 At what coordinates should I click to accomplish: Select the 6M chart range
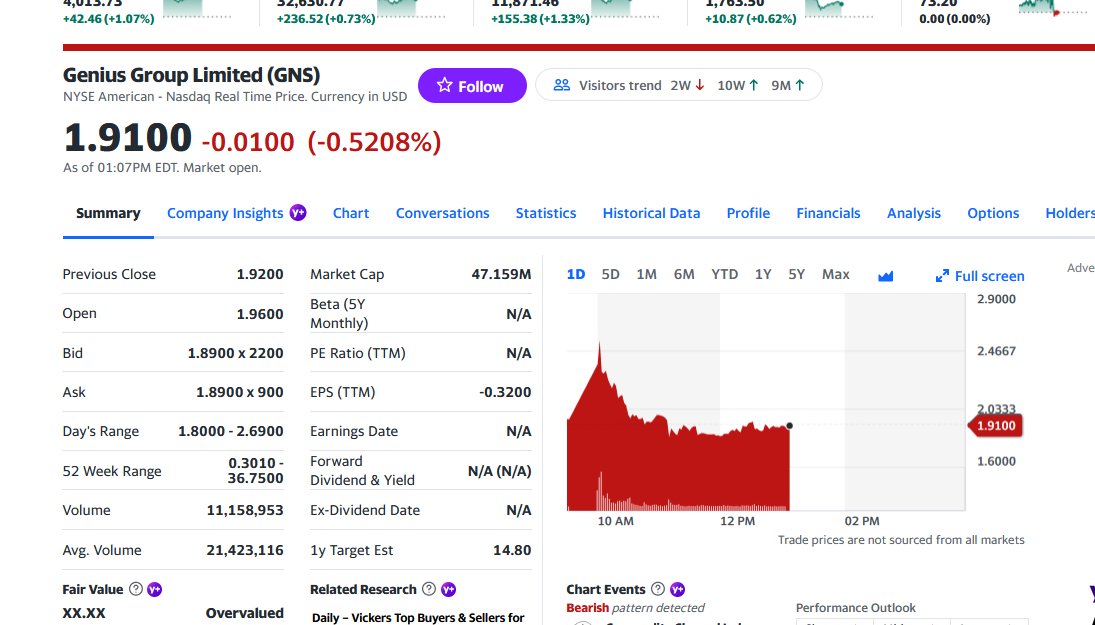click(x=684, y=274)
